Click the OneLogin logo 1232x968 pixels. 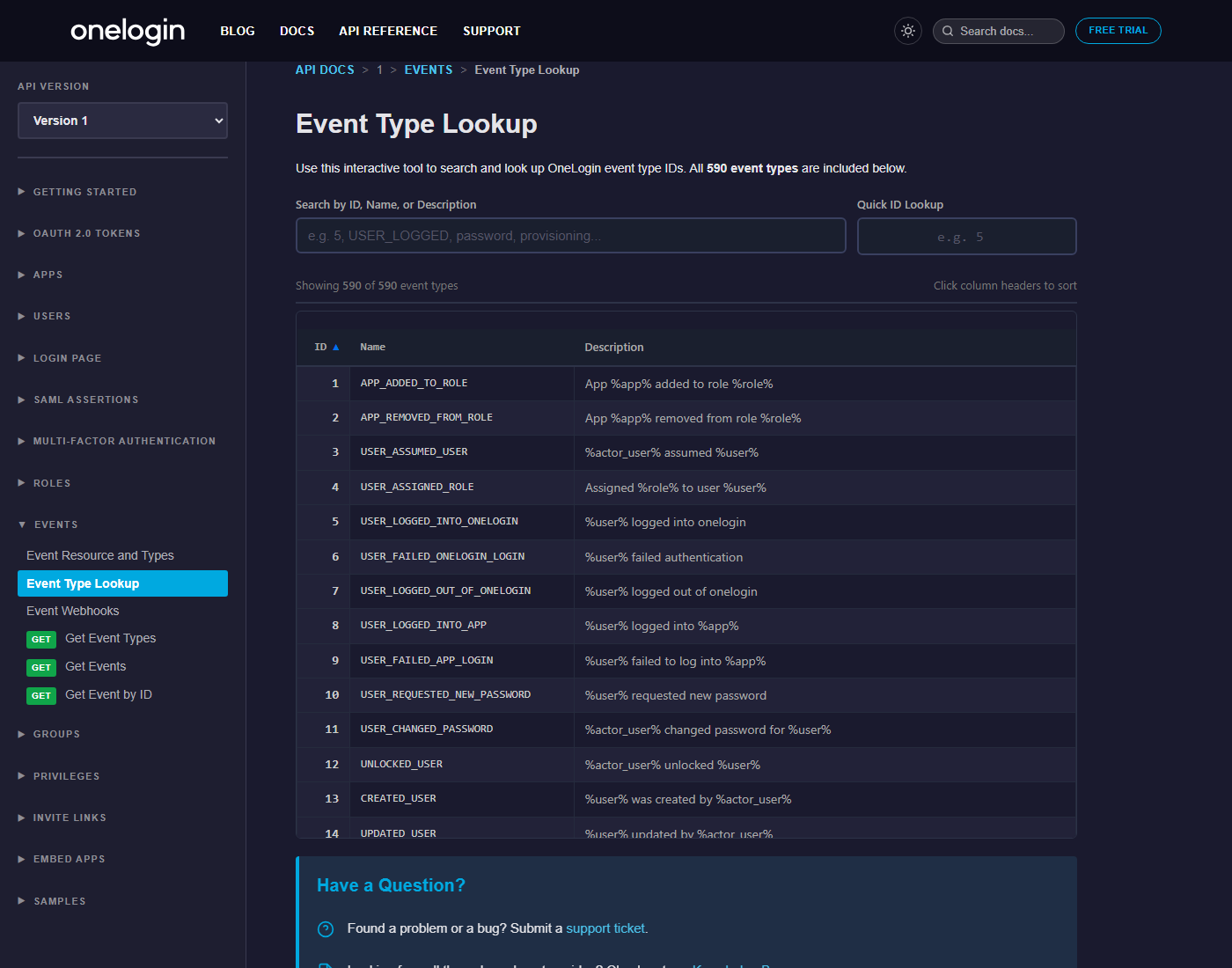pyautogui.click(x=128, y=32)
